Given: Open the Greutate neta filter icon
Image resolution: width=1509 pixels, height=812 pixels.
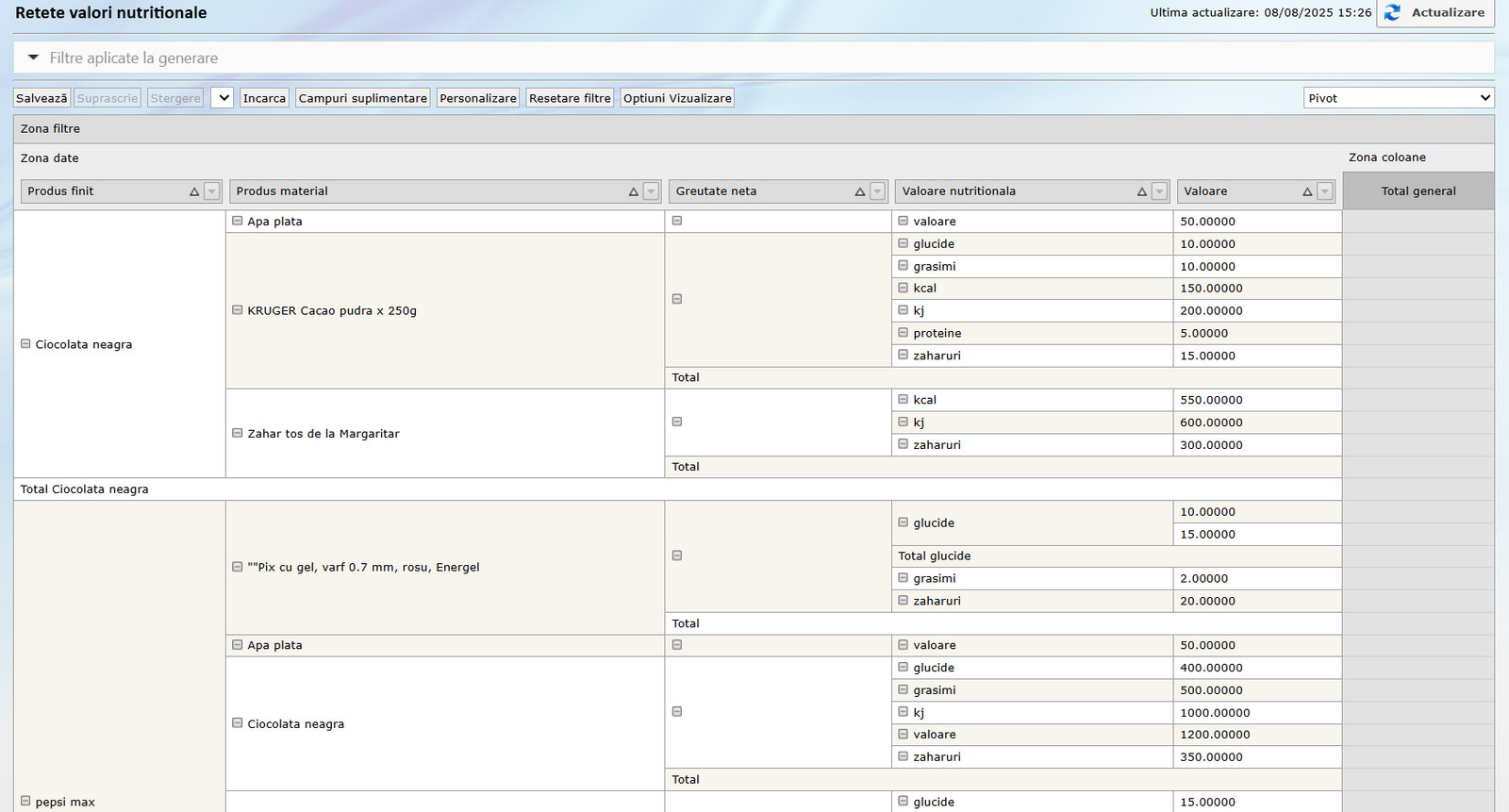Looking at the screenshot, I should tap(877, 191).
